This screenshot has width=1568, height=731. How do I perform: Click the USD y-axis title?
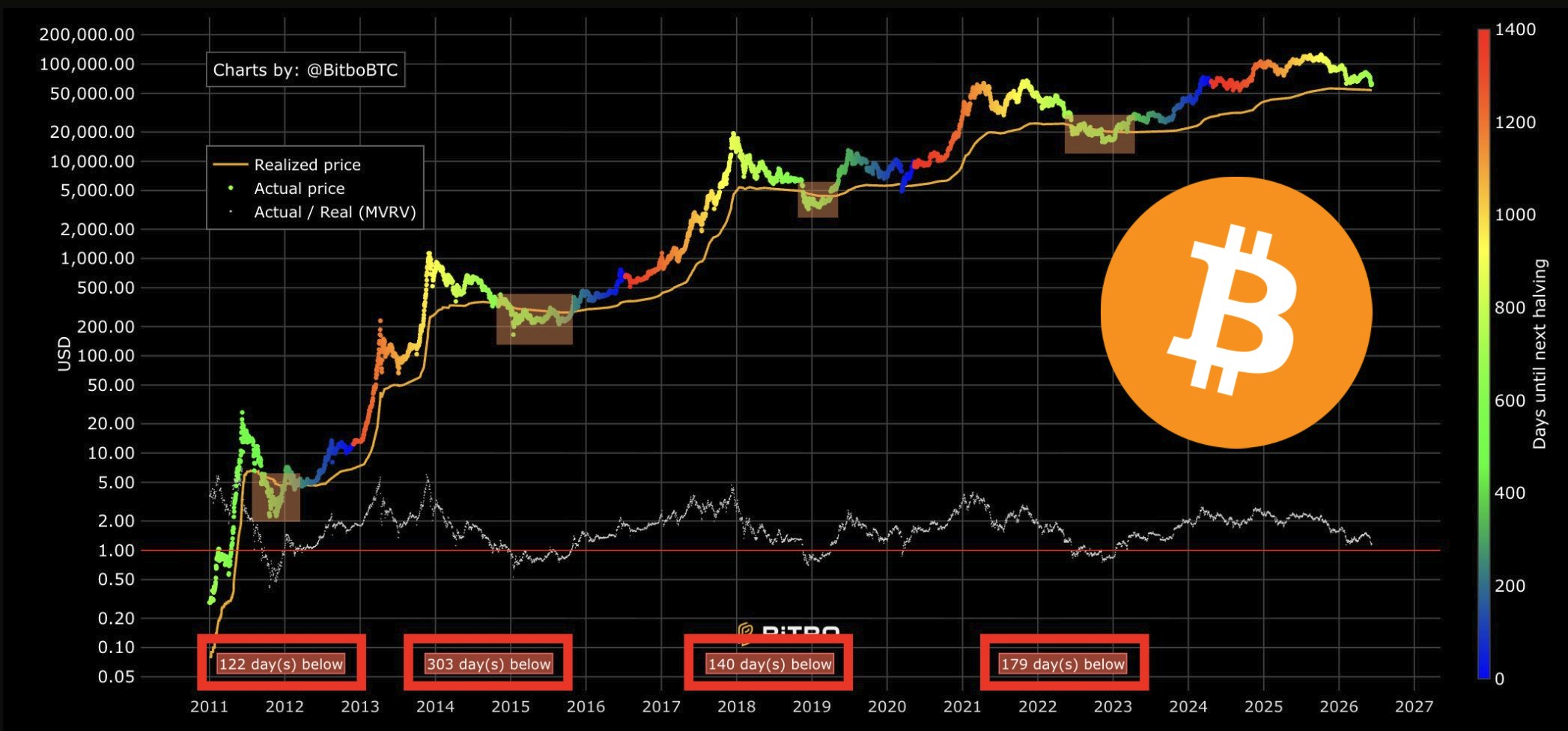click(x=64, y=354)
